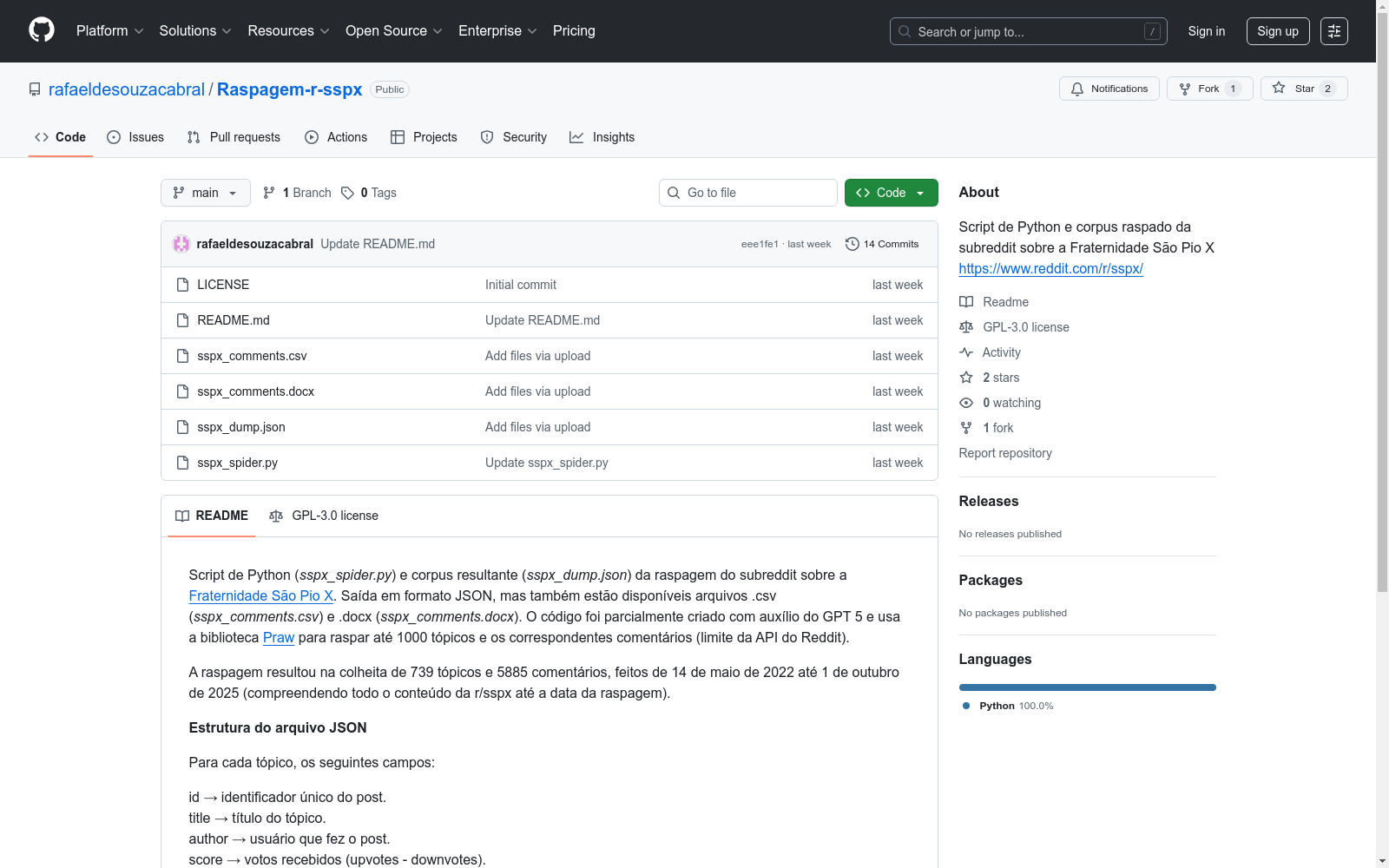This screenshot has width=1389, height=868.
Task: Click the Fork icon button
Action: [1185, 89]
